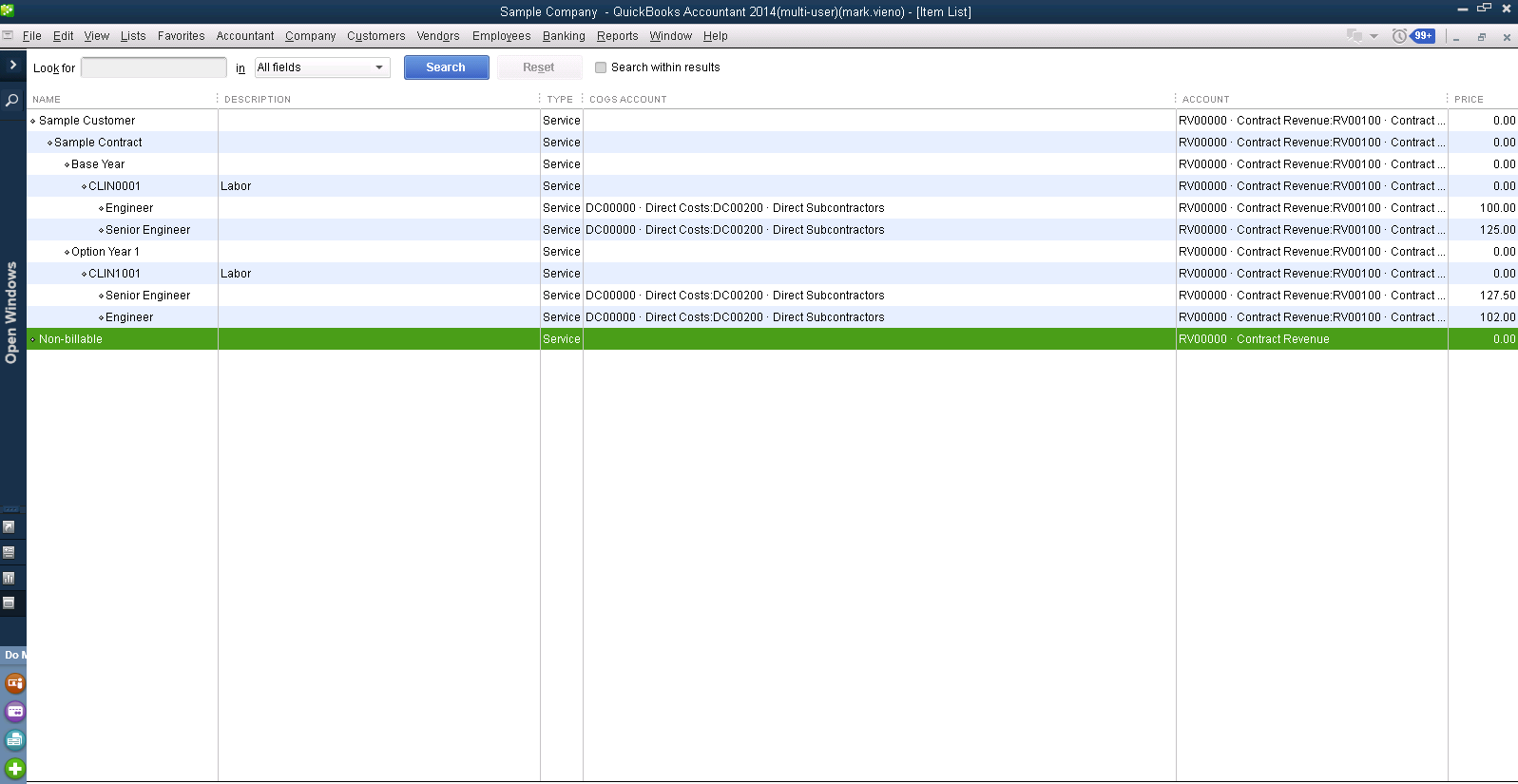
Task: Click the green plus round icon
Action: (x=15, y=769)
